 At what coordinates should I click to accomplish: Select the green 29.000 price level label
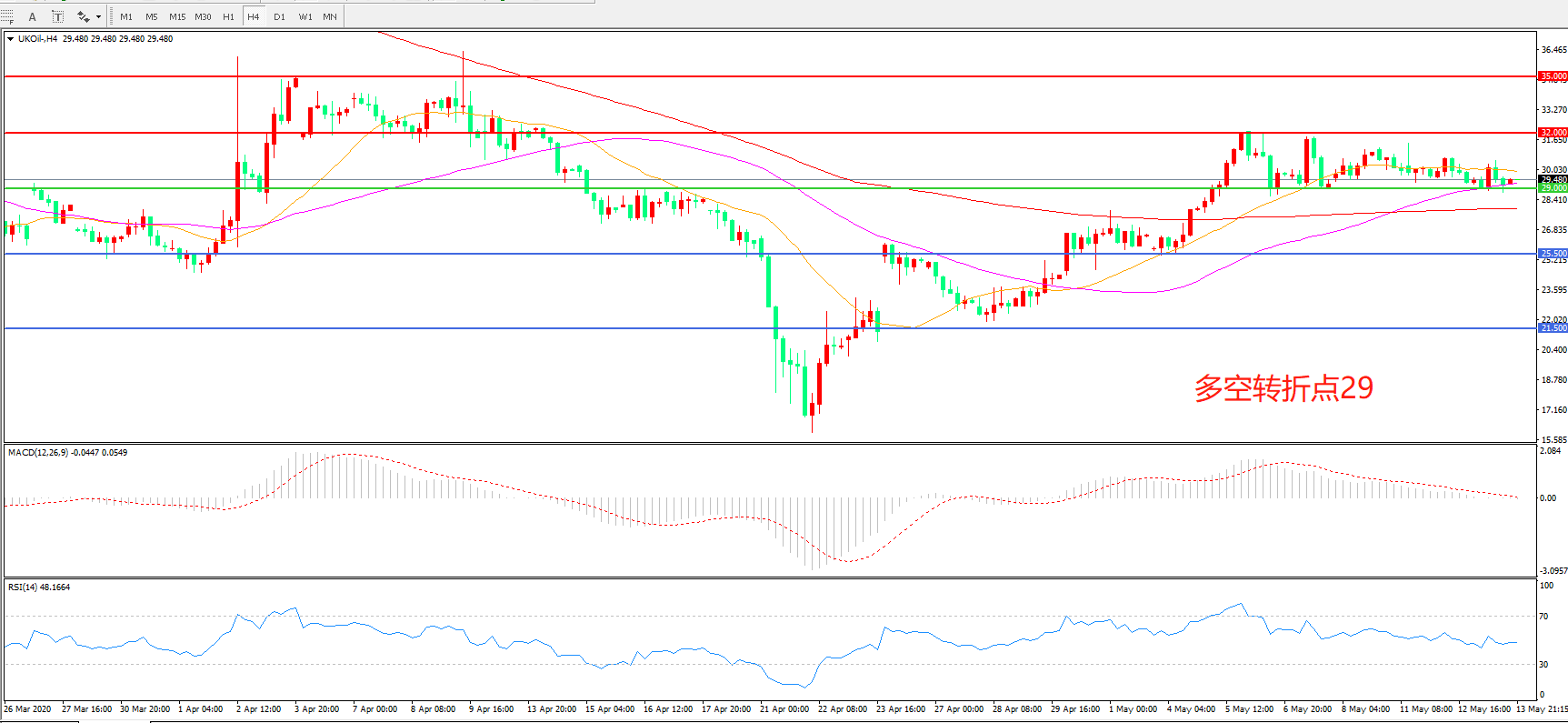pyautogui.click(x=1553, y=188)
